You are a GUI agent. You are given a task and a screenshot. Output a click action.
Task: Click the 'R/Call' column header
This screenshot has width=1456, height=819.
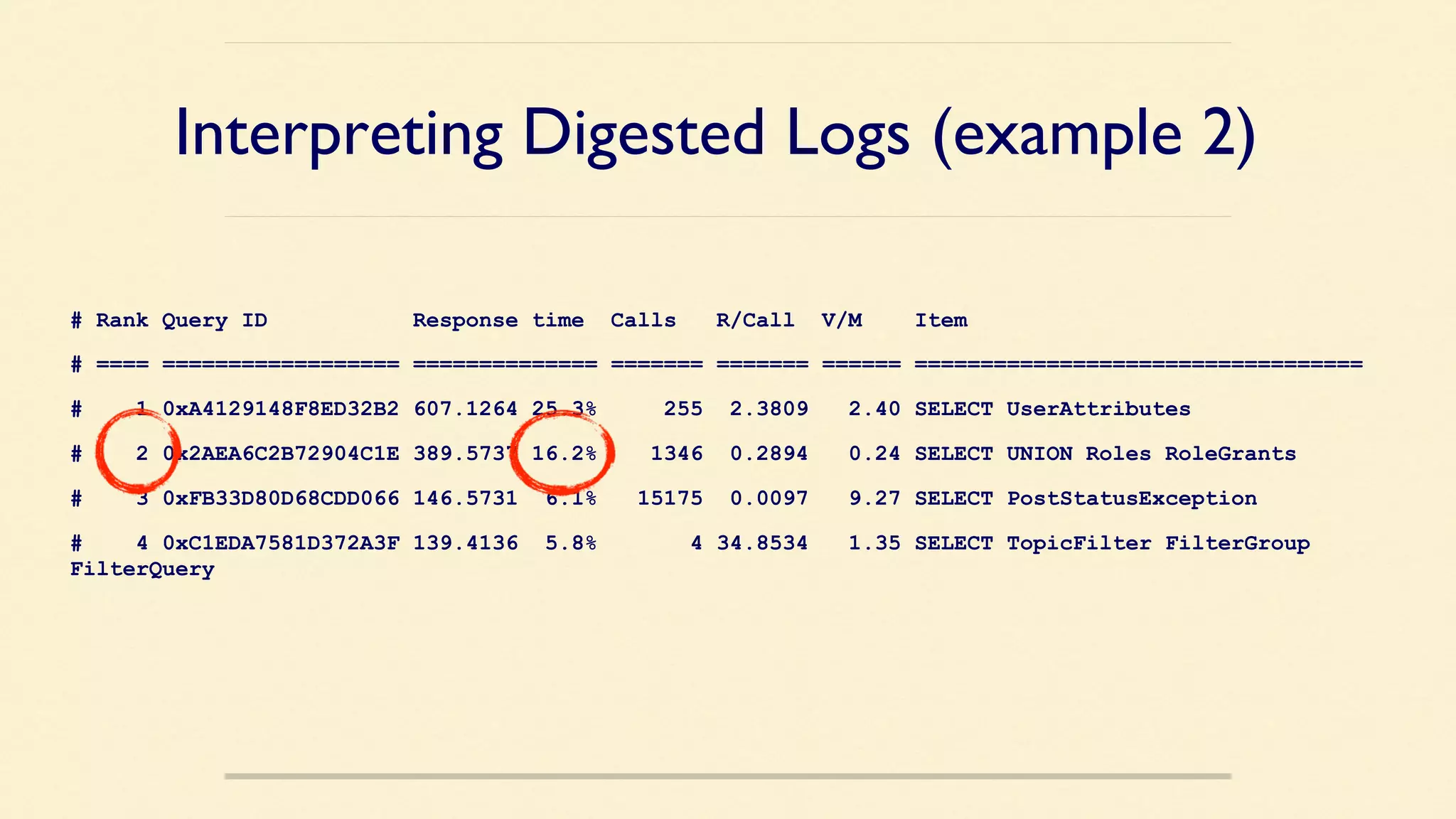tap(755, 320)
